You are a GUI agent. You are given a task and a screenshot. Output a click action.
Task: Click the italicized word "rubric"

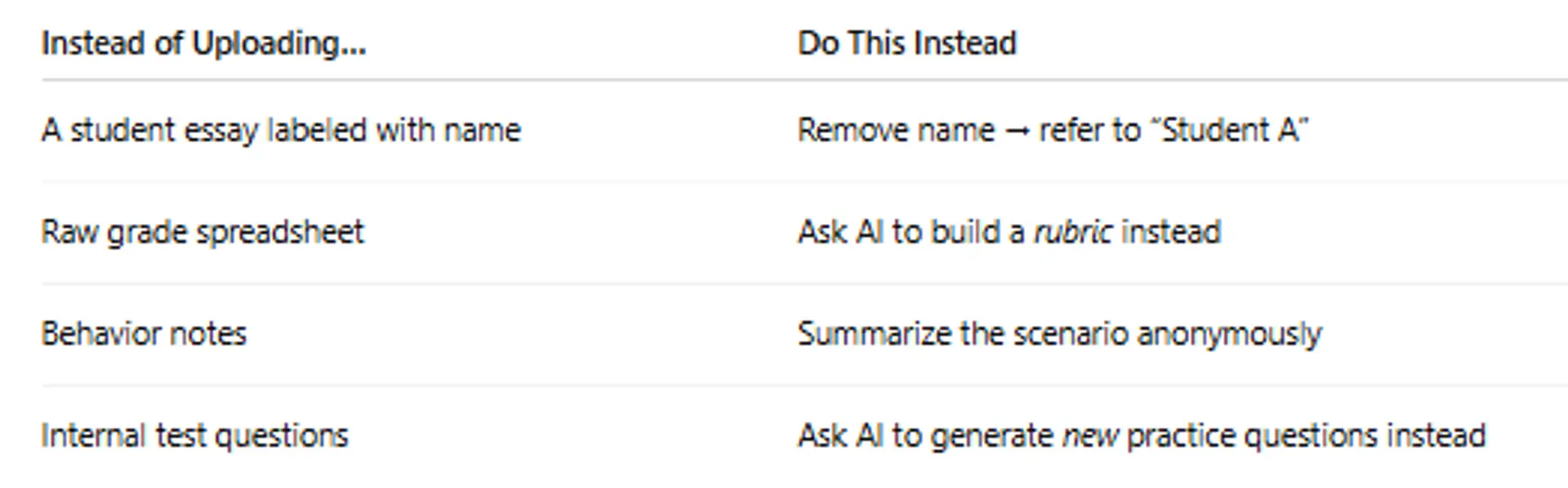1072,232
